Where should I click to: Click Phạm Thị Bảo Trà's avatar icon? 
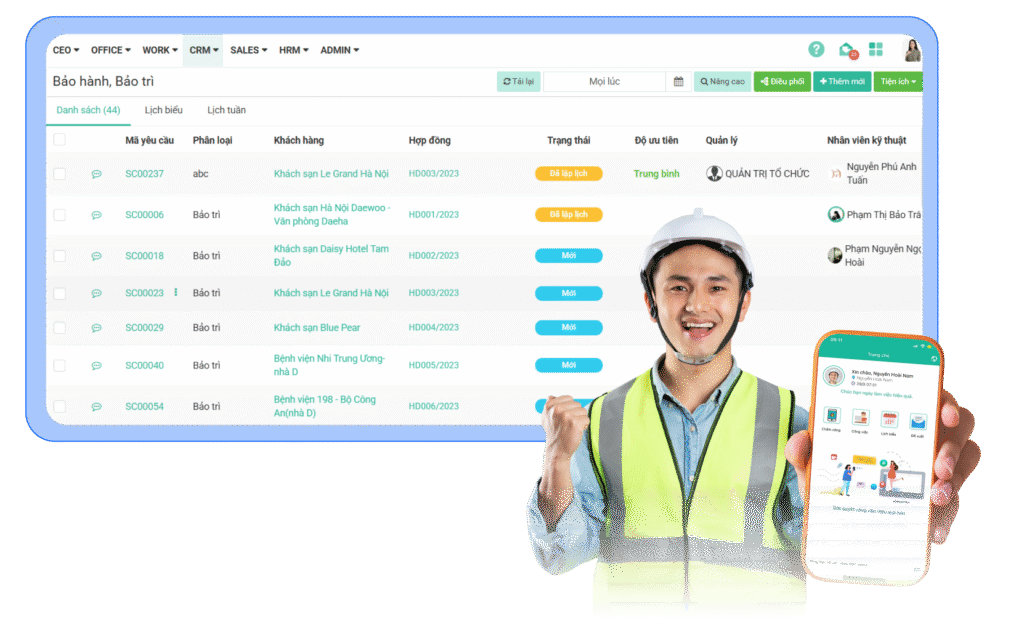click(835, 212)
